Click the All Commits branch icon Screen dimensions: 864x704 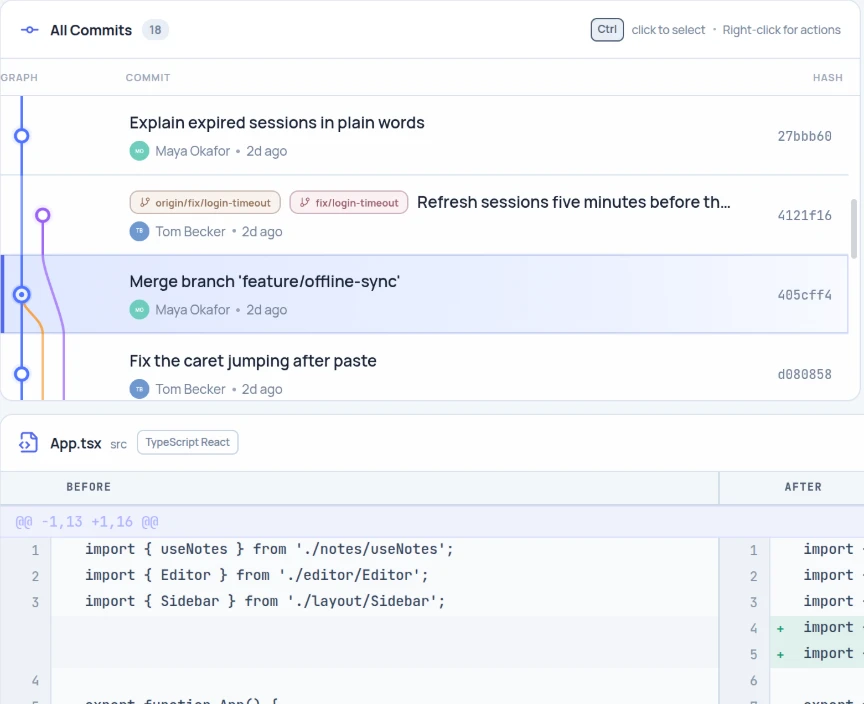click(29, 30)
